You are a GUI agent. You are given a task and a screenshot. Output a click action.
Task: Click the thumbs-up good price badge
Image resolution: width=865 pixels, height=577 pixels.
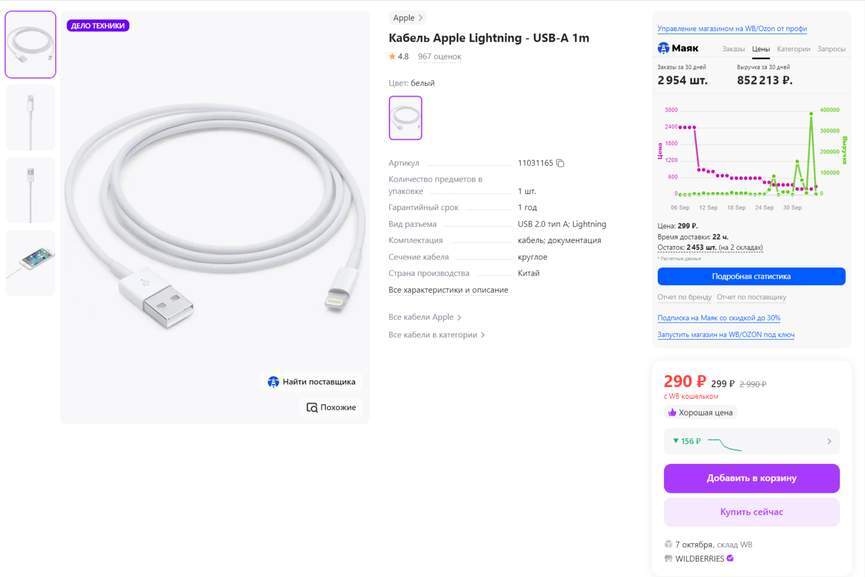click(672, 412)
